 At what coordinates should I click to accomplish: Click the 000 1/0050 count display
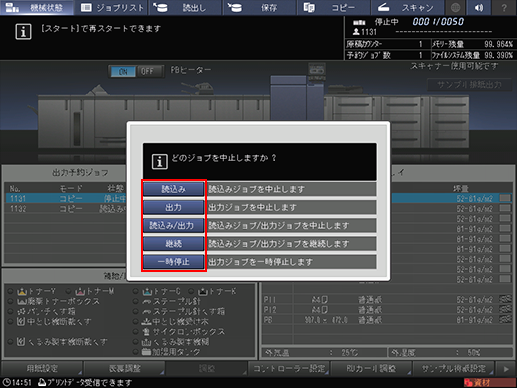(438, 22)
